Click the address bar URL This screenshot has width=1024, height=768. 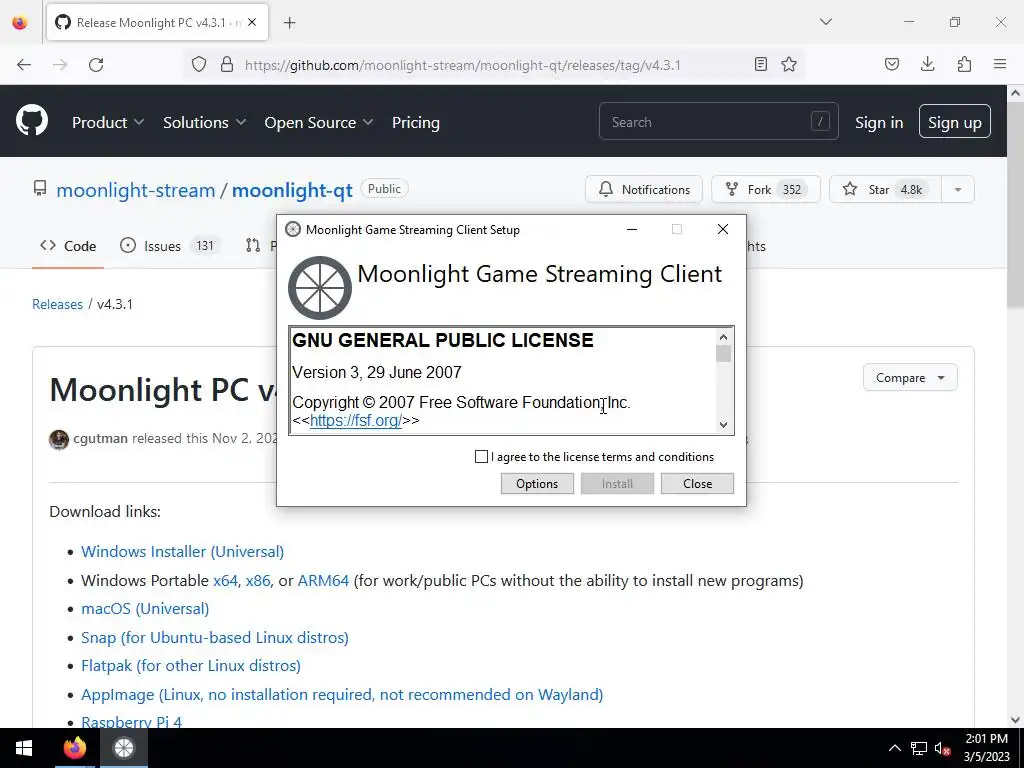click(462, 65)
